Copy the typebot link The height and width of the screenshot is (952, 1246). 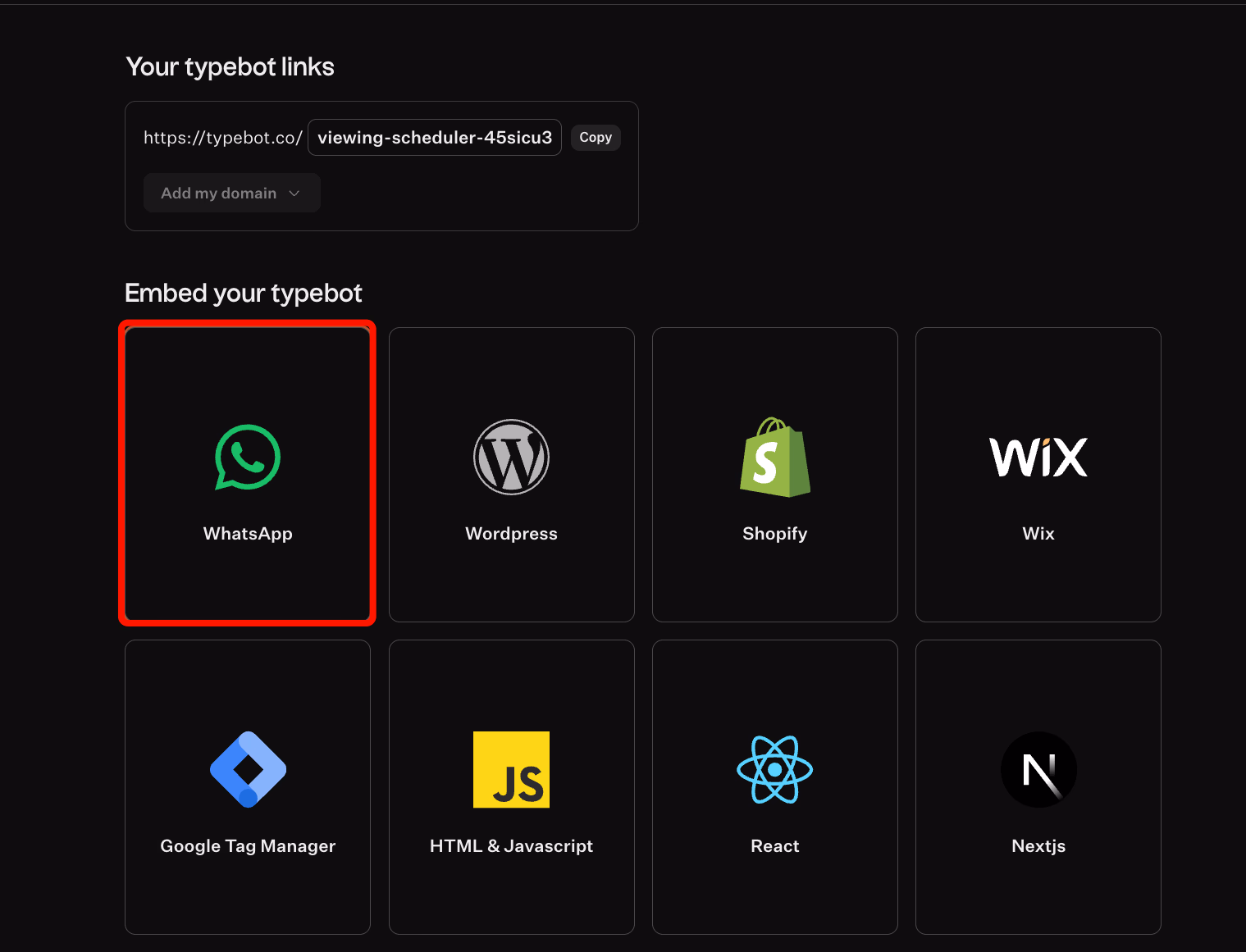(x=596, y=138)
